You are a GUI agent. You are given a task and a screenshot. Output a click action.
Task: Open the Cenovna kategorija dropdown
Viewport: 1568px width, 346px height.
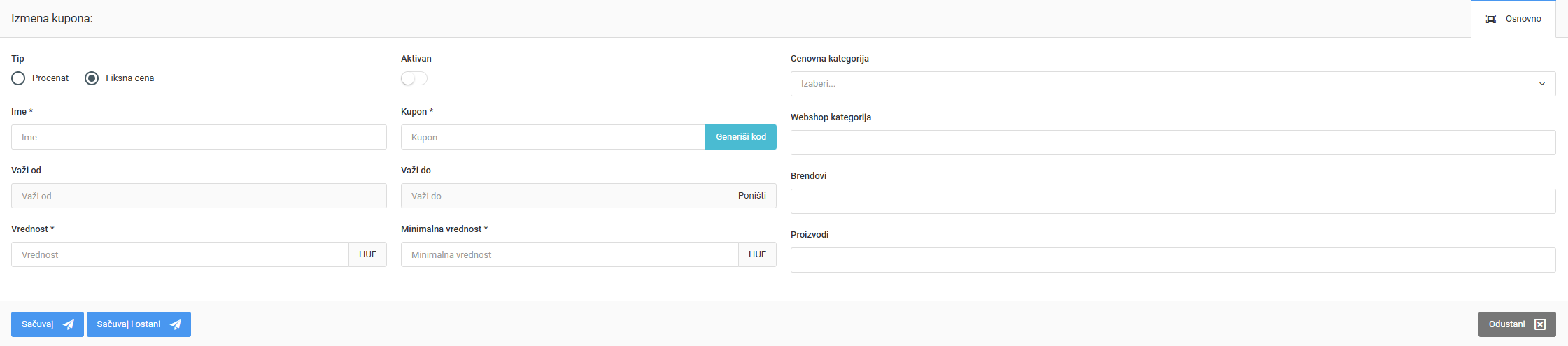tap(1173, 84)
